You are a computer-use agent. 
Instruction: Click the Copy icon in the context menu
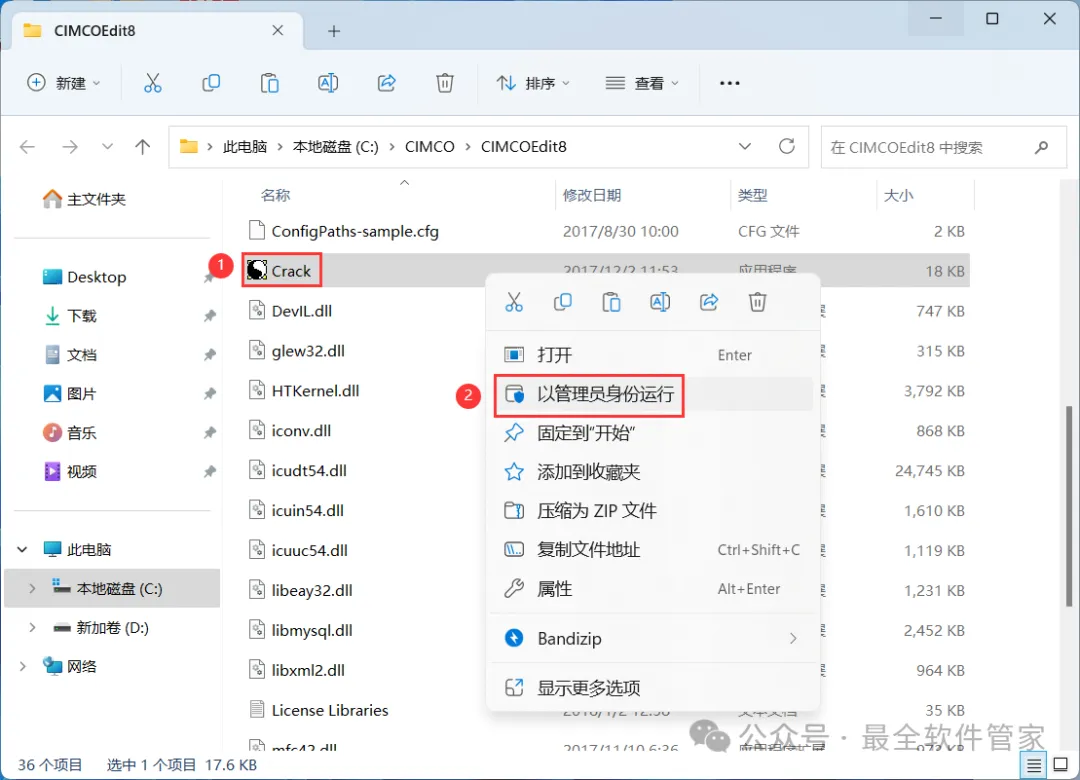563,302
